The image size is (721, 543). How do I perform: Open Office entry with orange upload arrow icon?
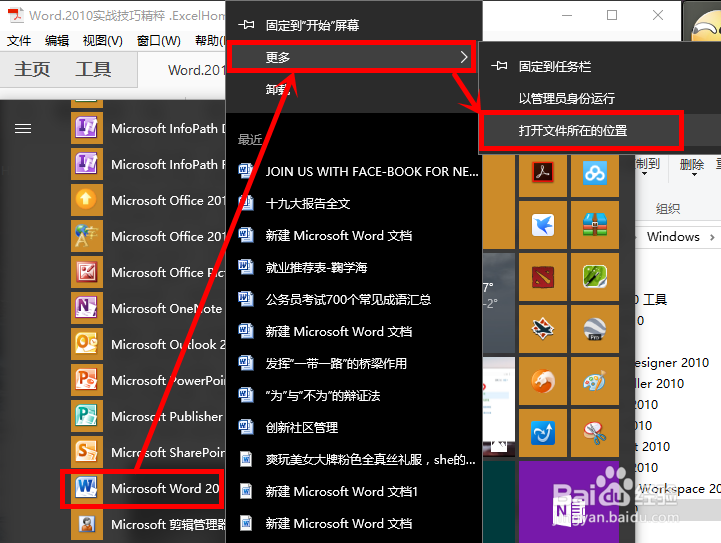pos(148,200)
